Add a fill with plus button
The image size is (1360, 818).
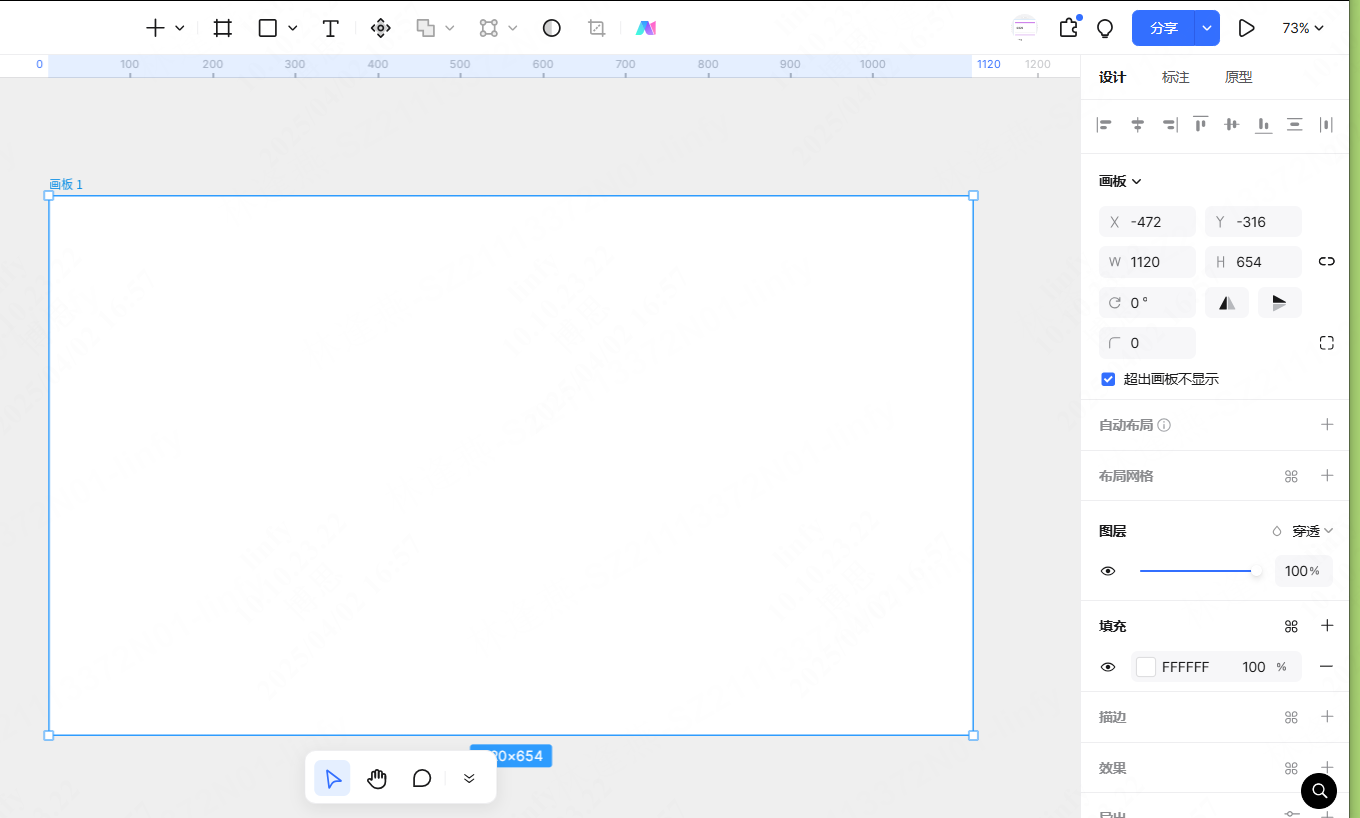pyautogui.click(x=1327, y=625)
